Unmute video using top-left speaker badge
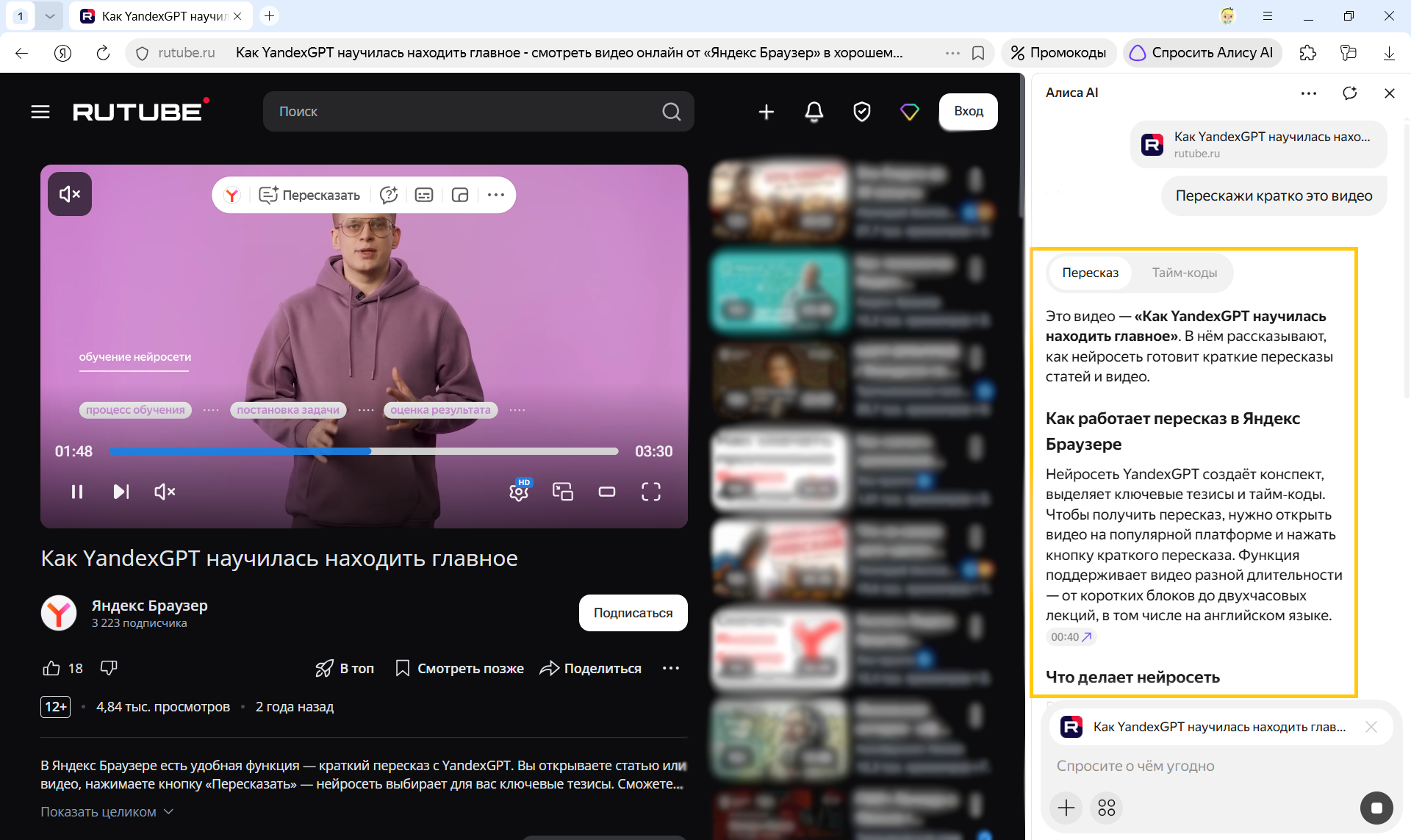The width and height of the screenshot is (1411, 840). tap(70, 194)
